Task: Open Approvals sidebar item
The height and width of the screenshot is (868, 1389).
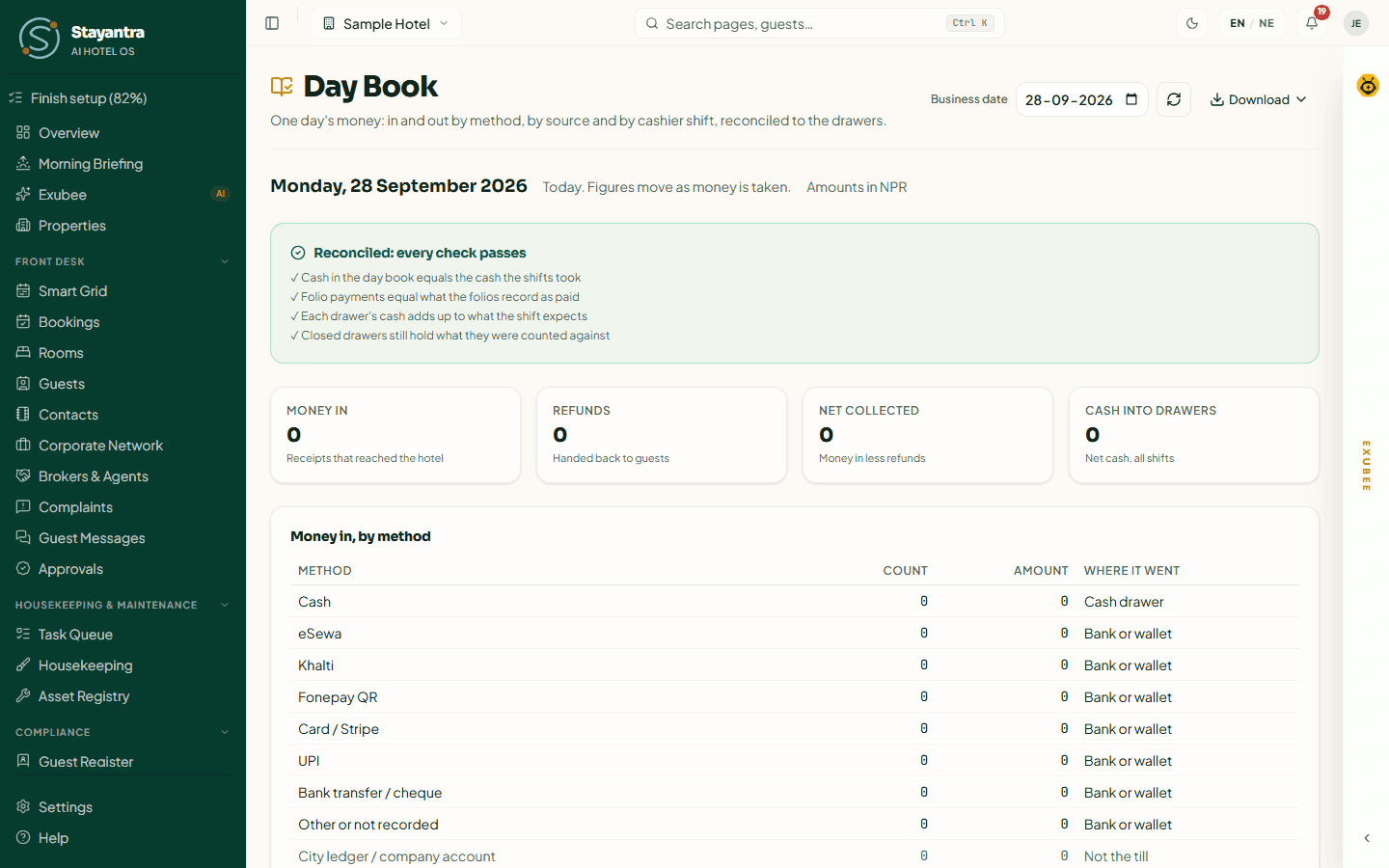Action: [123, 569]
